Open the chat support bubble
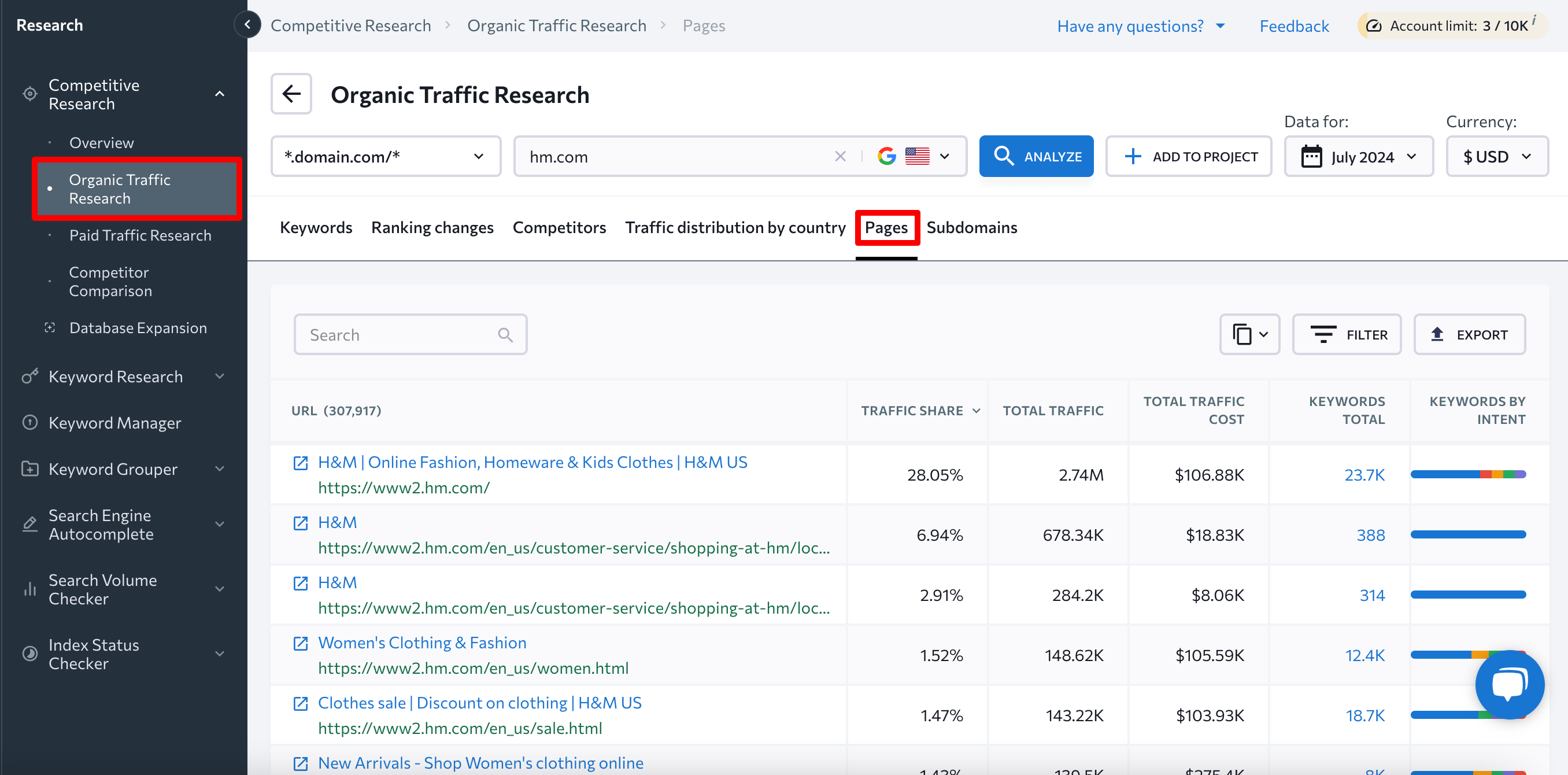The width and height of the screenshot is (1568, 775). (1509, 684)
